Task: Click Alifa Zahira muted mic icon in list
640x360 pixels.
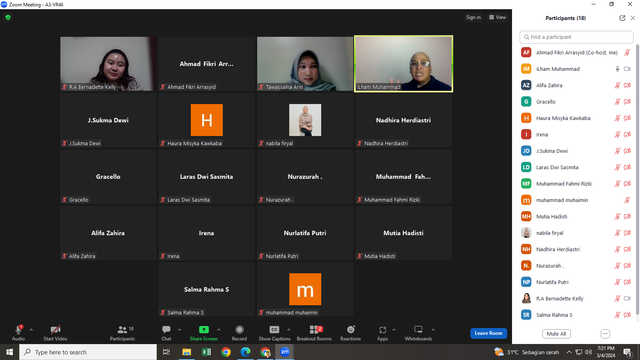Action: tap(618, 85)
